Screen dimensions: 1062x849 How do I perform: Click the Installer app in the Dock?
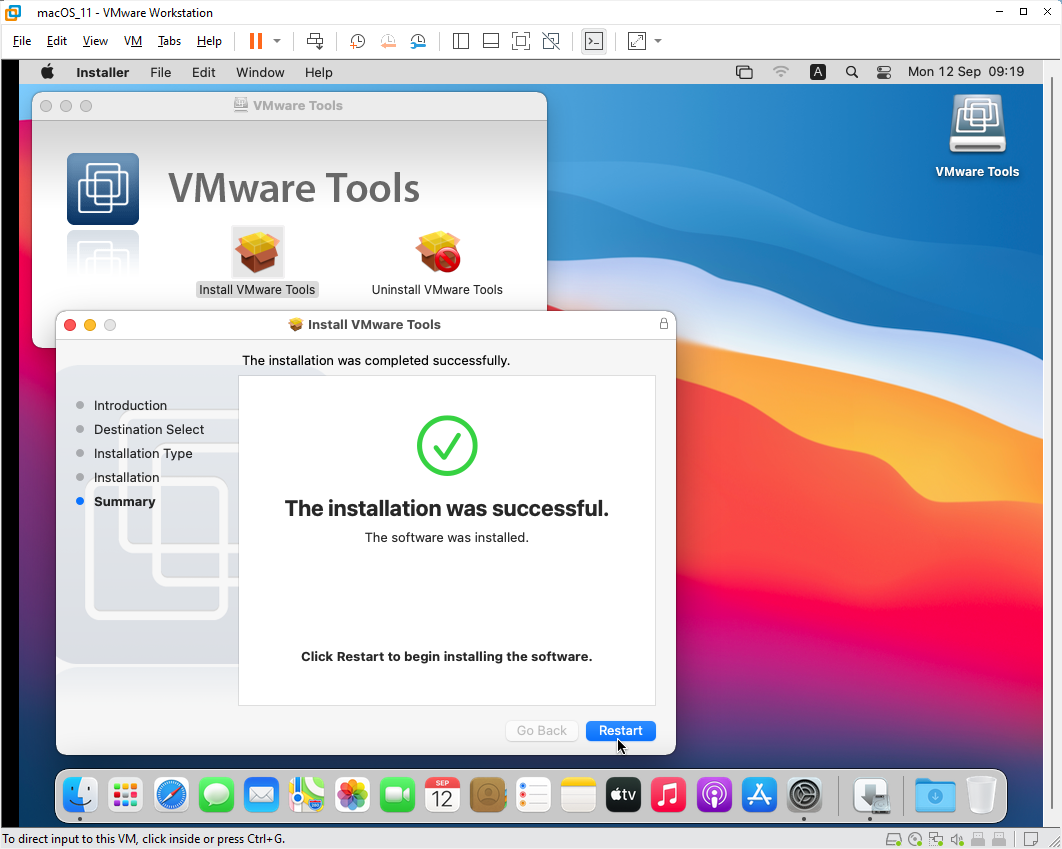click(x=871, y=795)
